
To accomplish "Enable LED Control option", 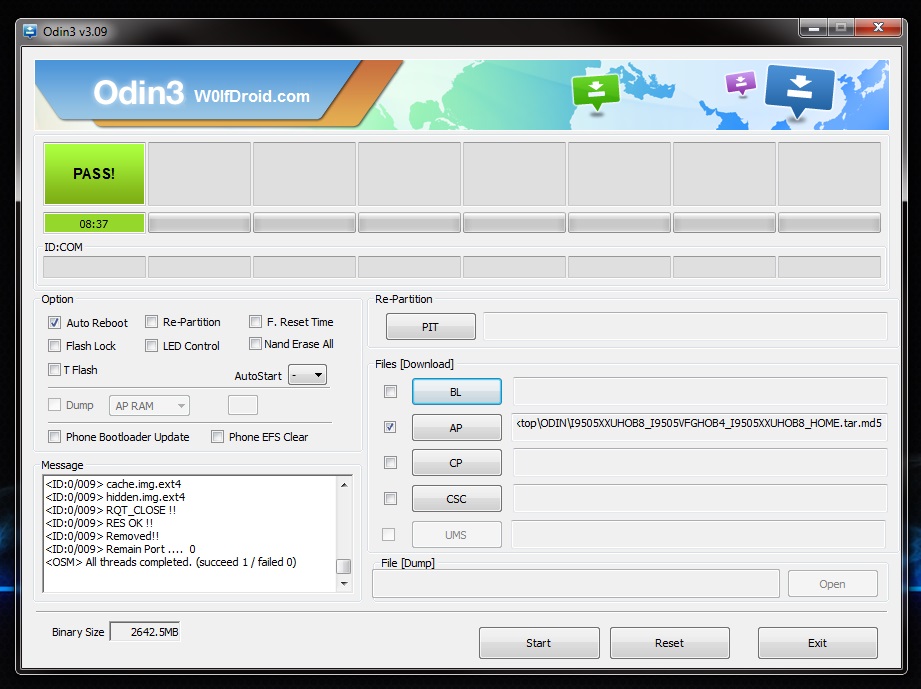I will (152, 345).
